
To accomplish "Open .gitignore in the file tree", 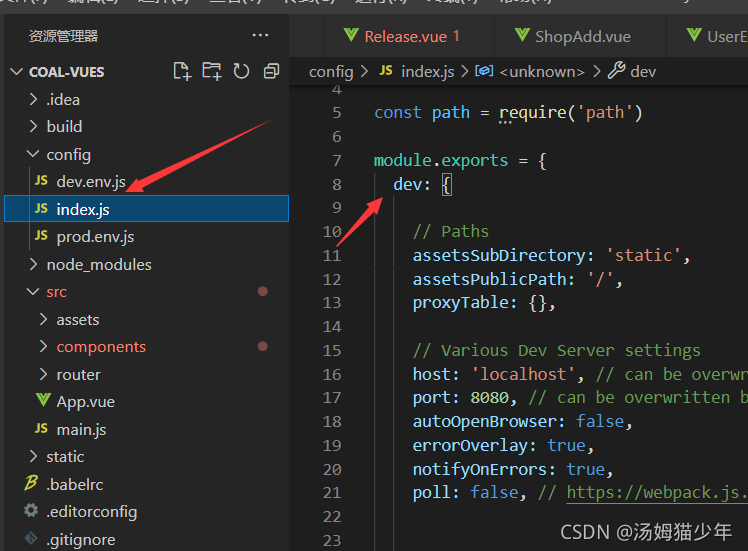I will tap(81, 540).
